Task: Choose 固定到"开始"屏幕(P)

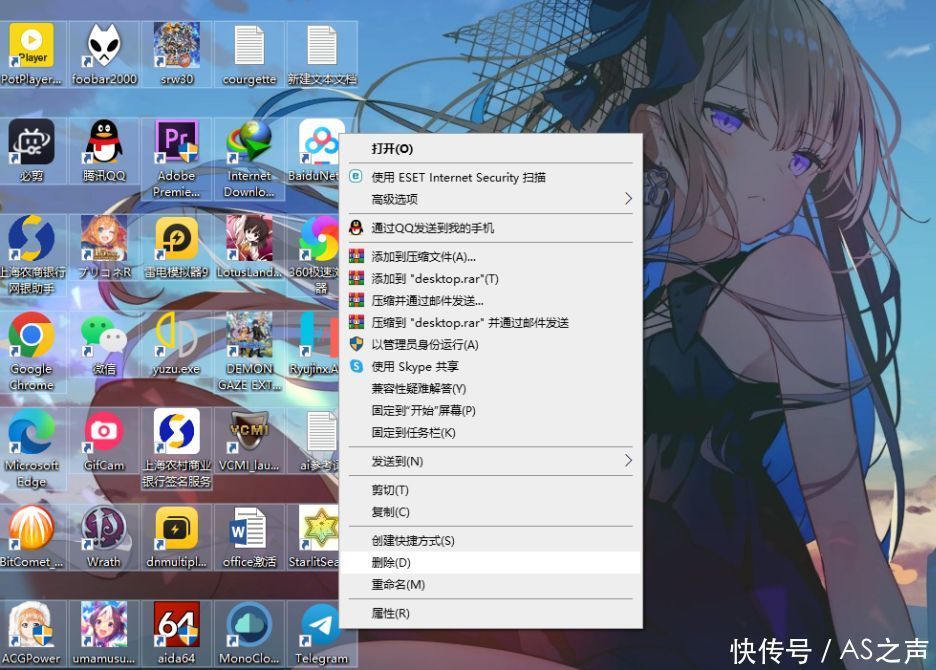Action: [491, 411]
